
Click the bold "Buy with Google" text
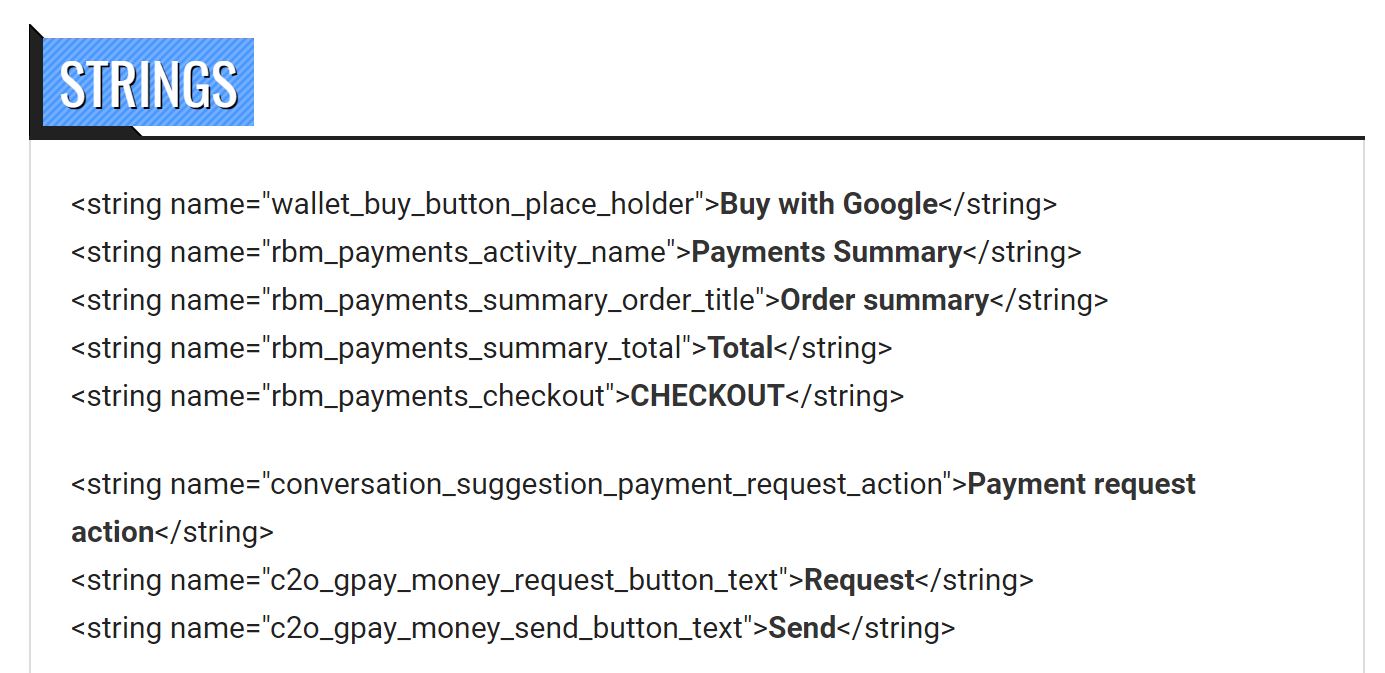828,204
